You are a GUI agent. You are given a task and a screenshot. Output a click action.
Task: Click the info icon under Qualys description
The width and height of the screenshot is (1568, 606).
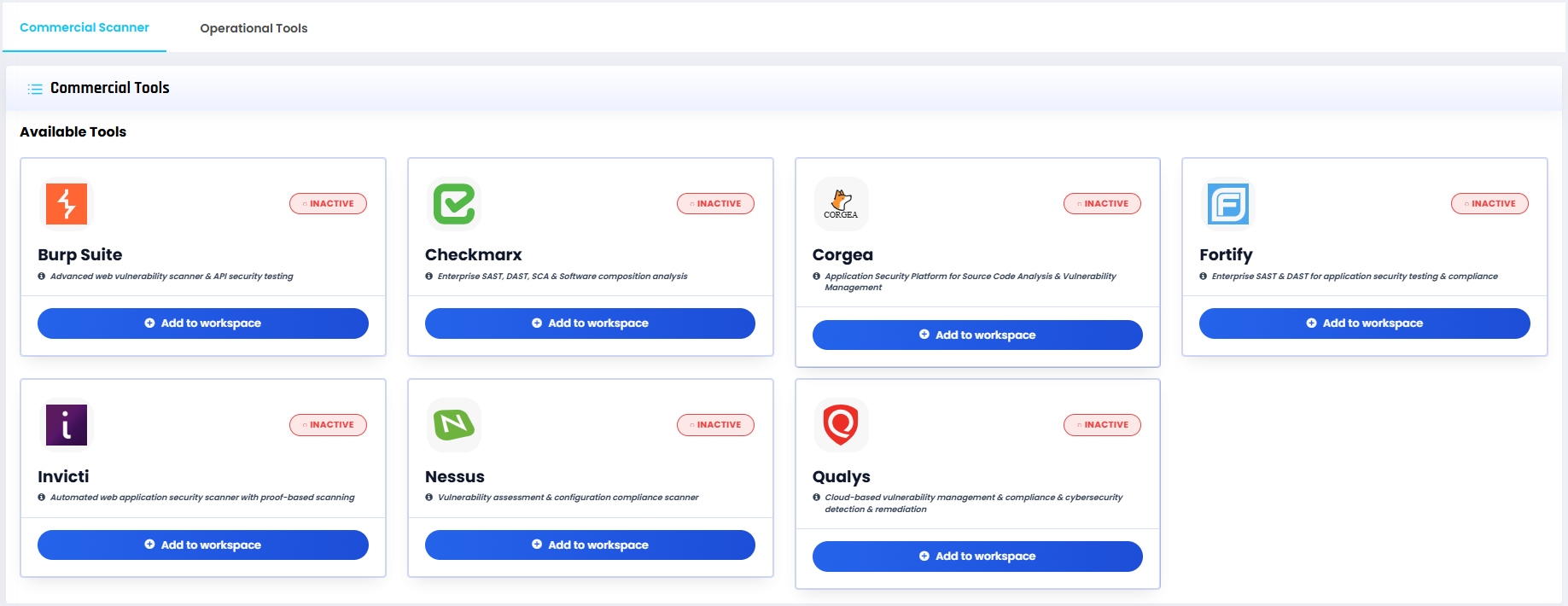(x=817, y=498)
